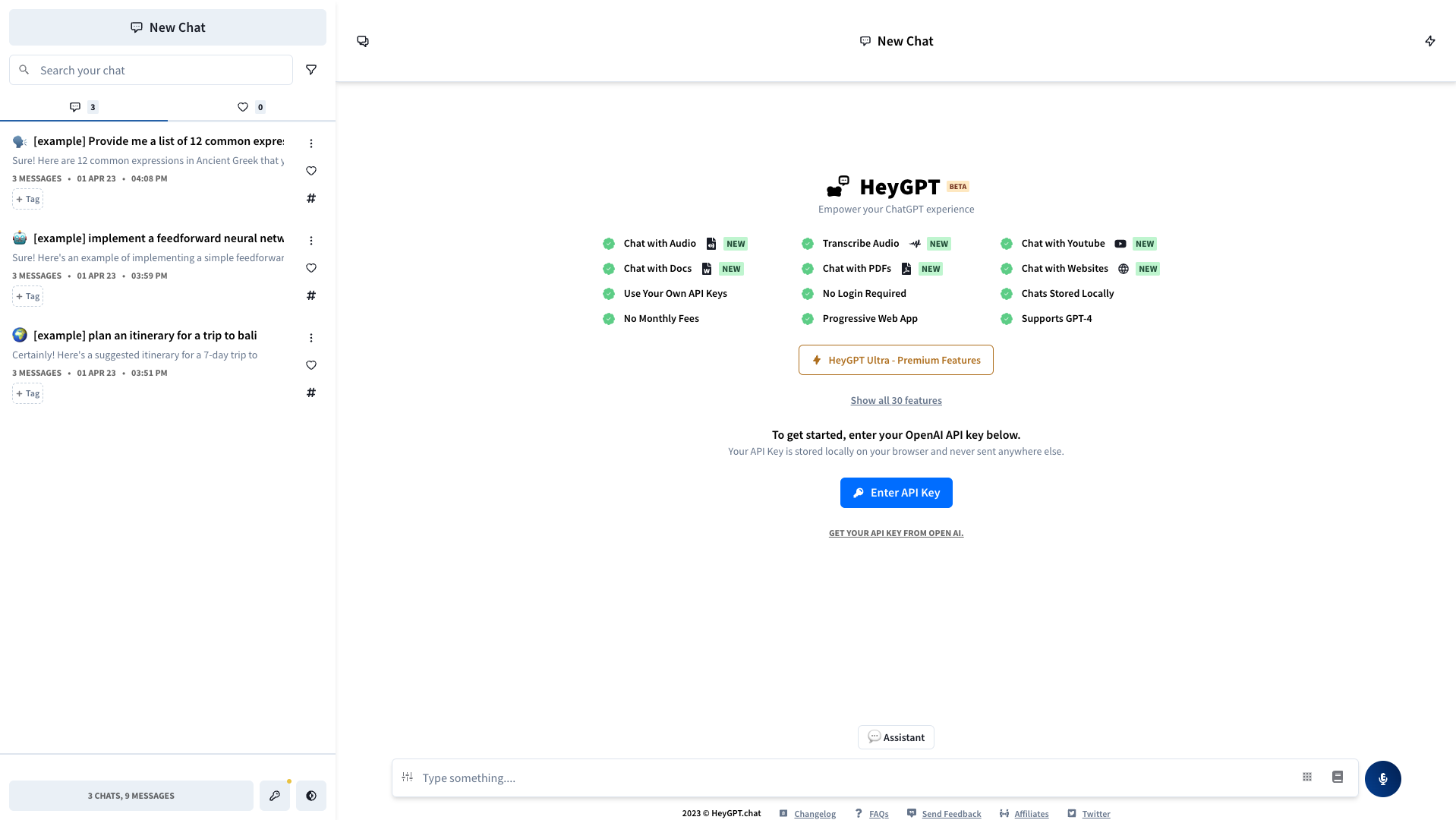Select the Assistant character button
This screenshot has height=820, width=1456.
pos(896,737)
